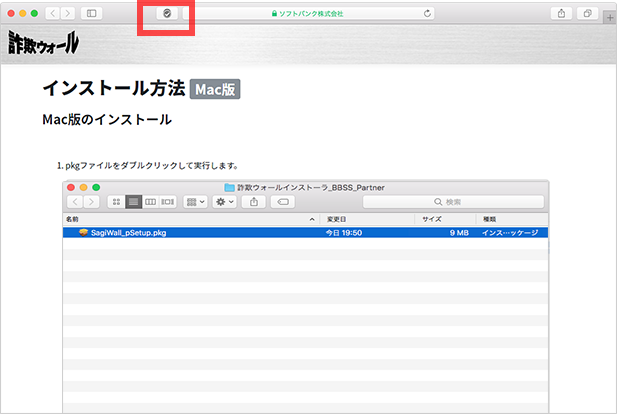Click 今日 19:50 date cell
Image resolution: width=617 pixels, height=414 pixels.
coord(344,233)
